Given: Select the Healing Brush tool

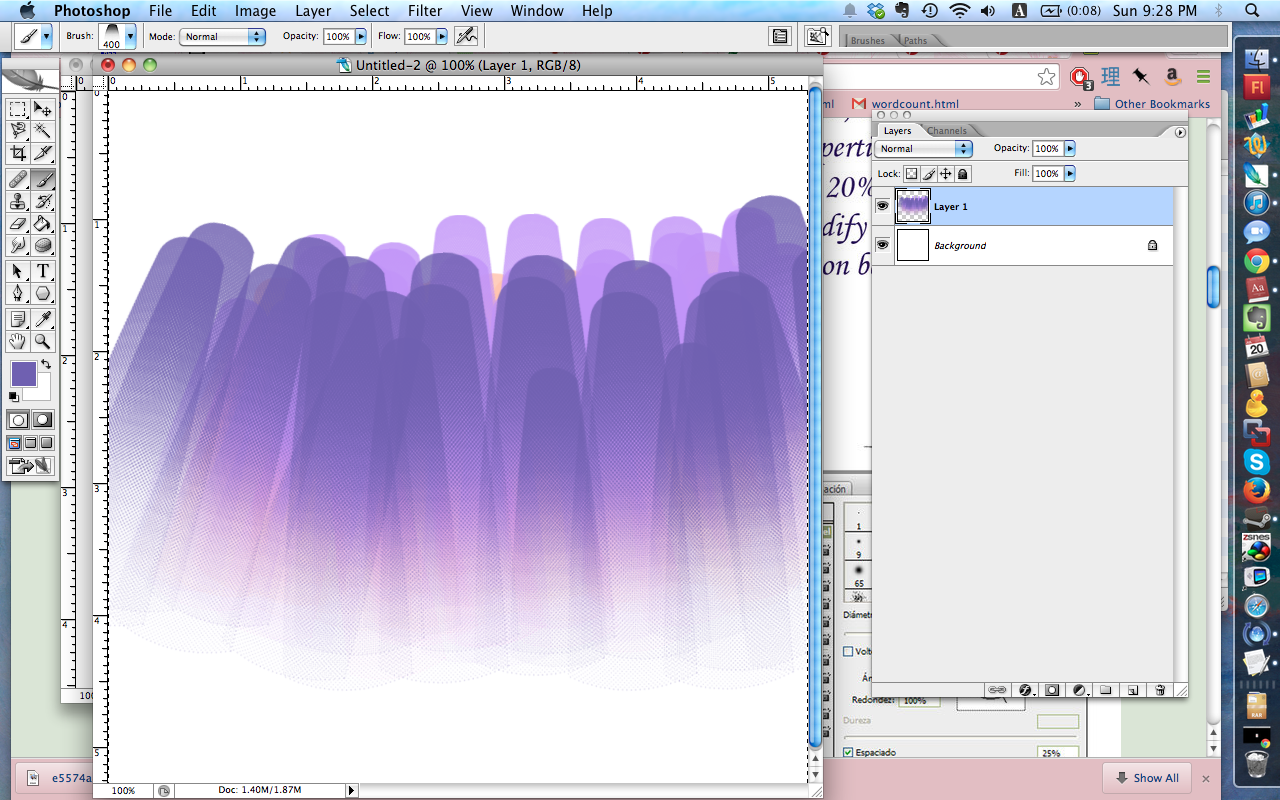Looking at the screenshot, I should pyautogui.click(x=18, y=180).
